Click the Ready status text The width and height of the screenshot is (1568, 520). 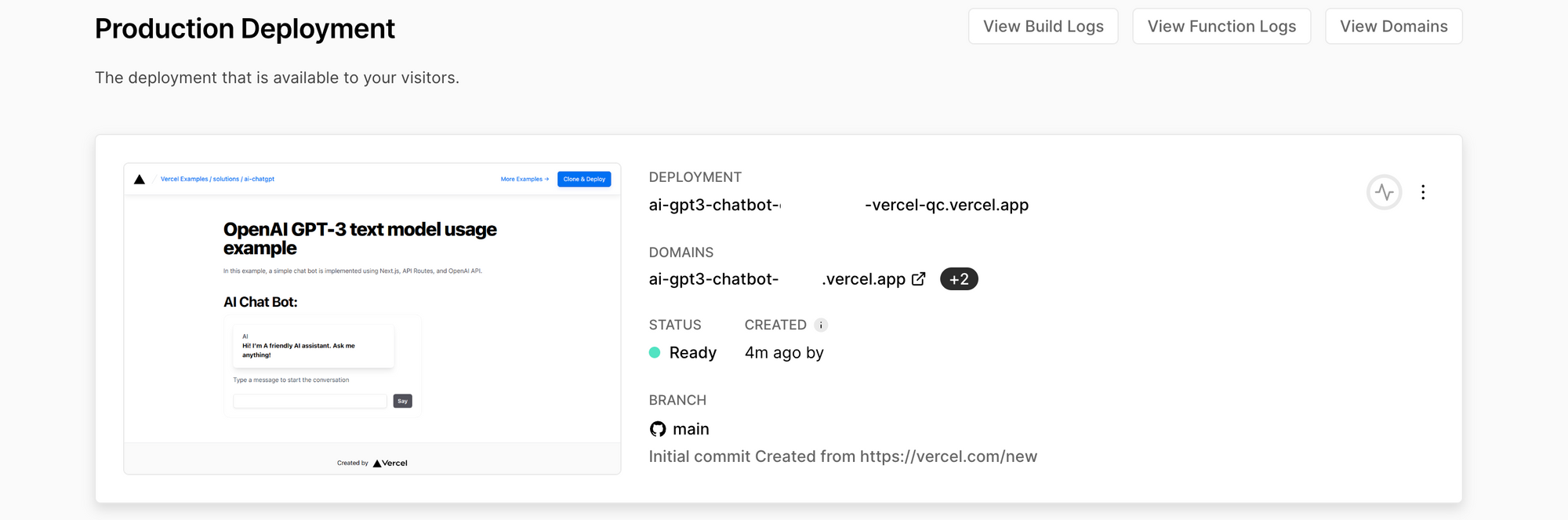coord(693,353)
